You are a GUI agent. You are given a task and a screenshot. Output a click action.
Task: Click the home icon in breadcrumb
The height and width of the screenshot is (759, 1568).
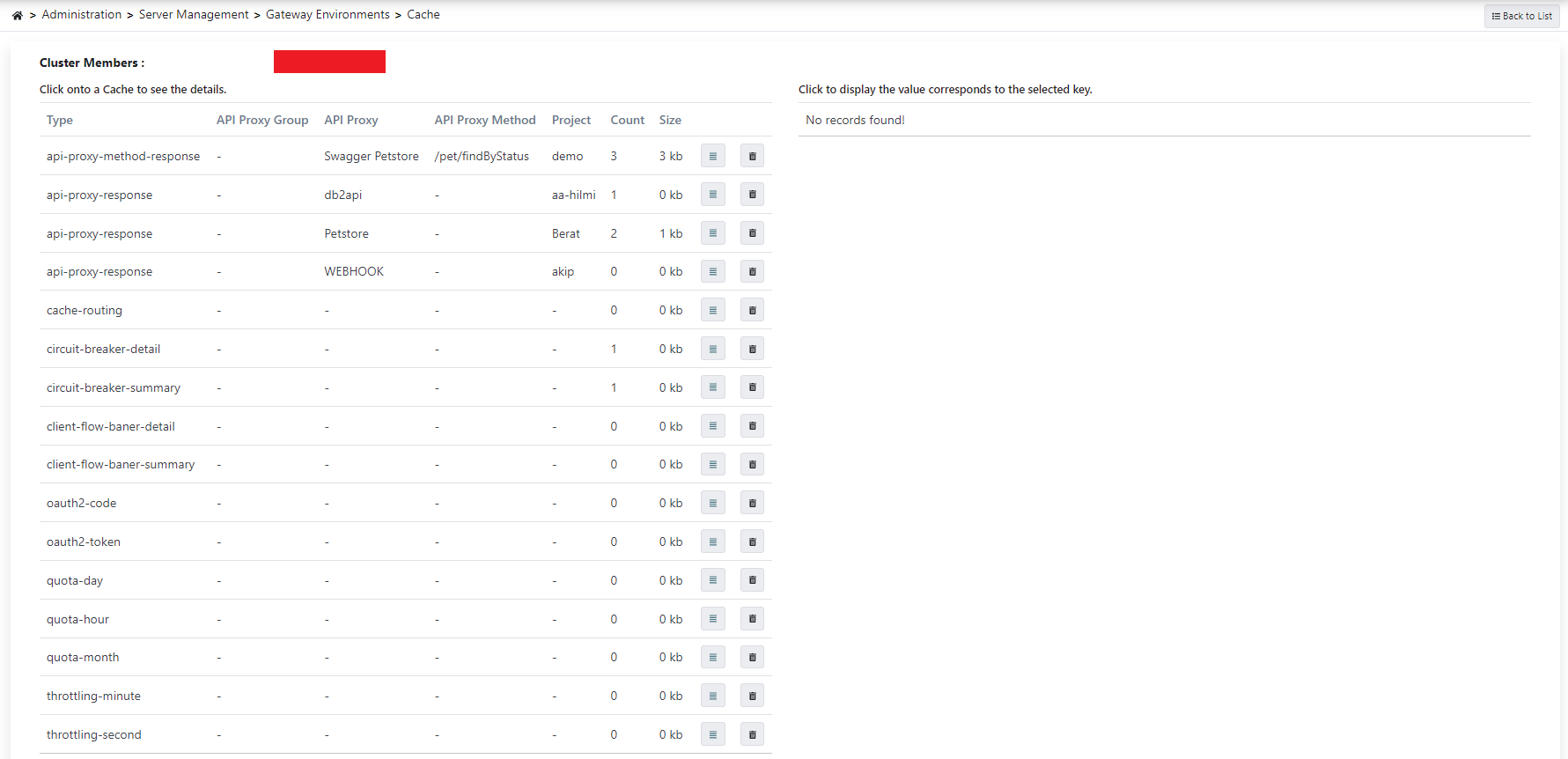coord(17,15)
